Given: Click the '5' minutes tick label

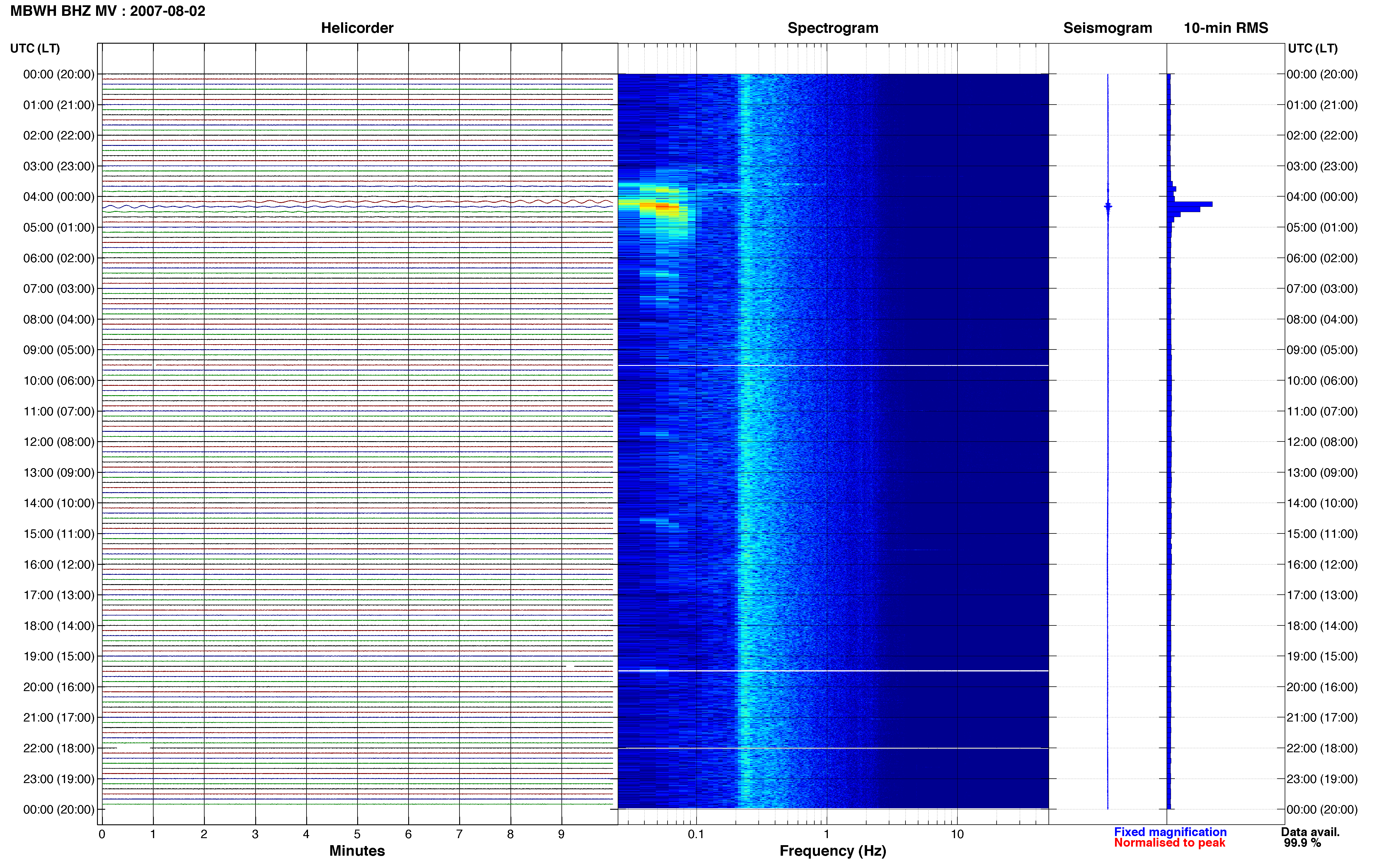Looking at the screenshot, I should (x=357, y=834).
